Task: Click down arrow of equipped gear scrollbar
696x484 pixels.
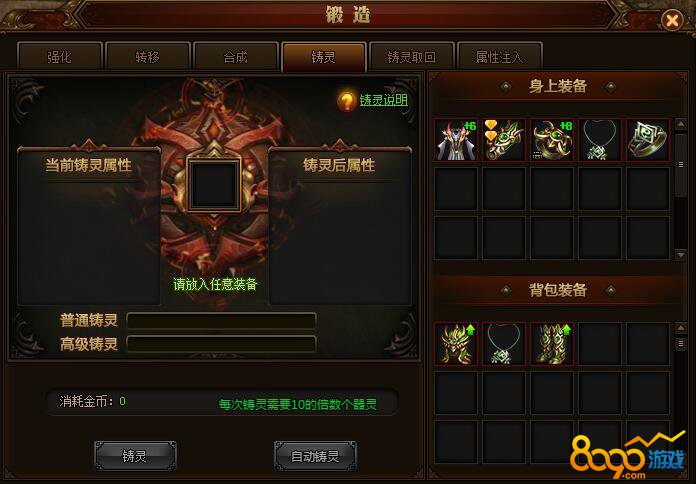Action: click(680, 255)
